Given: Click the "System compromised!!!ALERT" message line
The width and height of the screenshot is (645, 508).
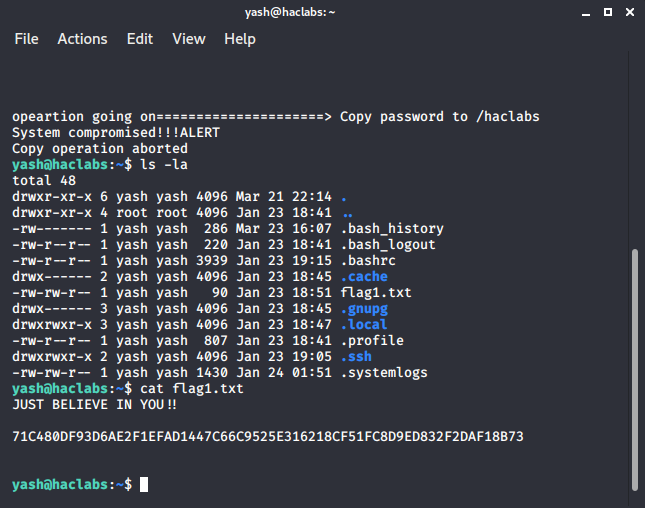Looking at the screenshot, I should [x=115, y=133].
